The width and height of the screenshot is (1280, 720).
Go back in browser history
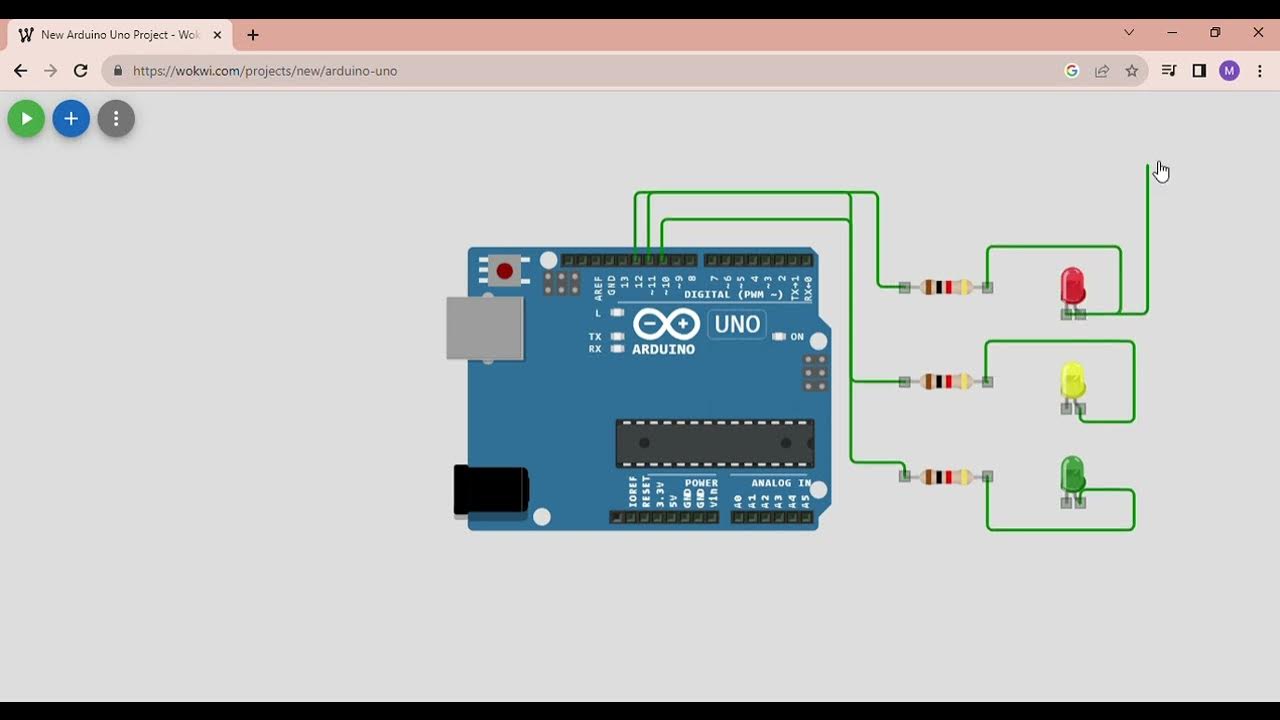[20, 71]
